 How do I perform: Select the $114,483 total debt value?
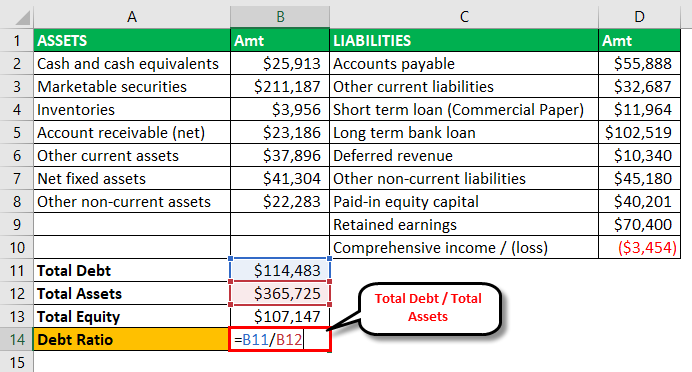coord(280,270)
